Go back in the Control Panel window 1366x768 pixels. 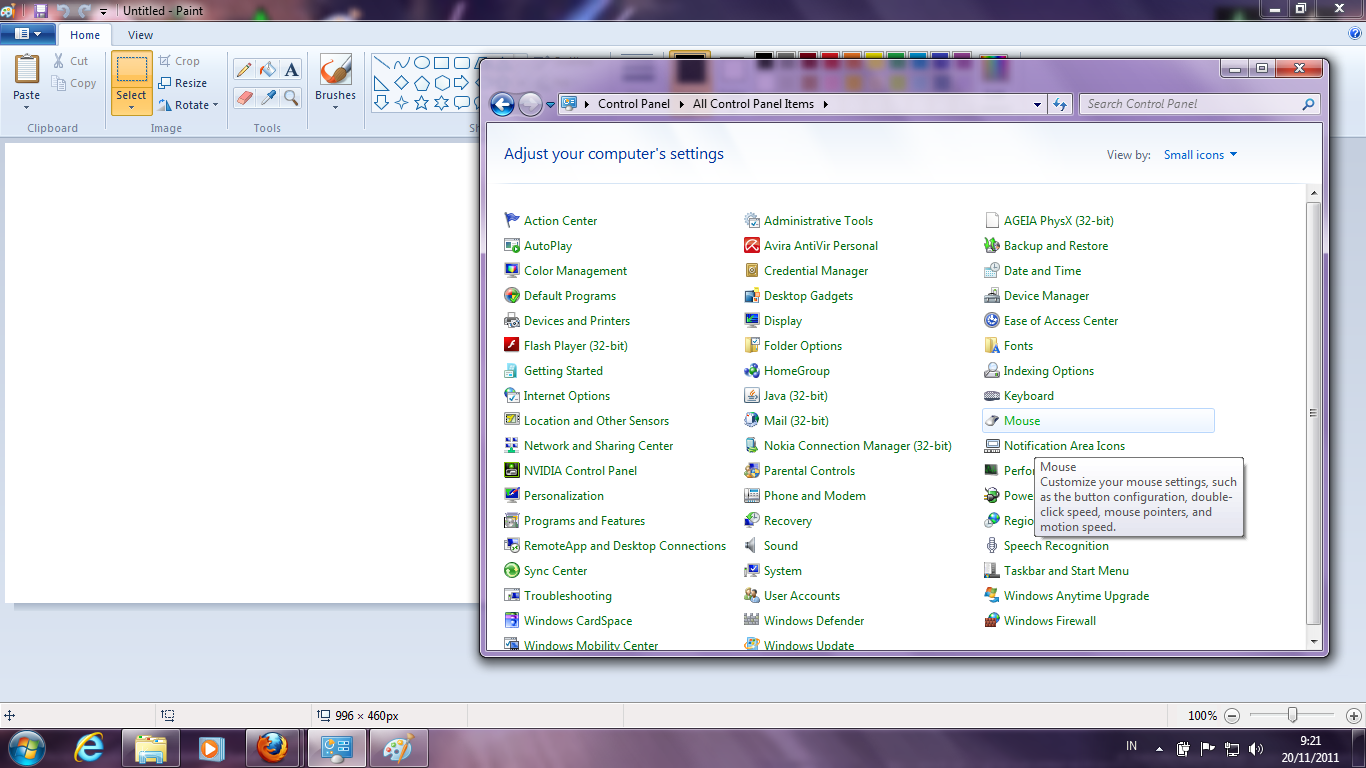click(x=503, y=104)
